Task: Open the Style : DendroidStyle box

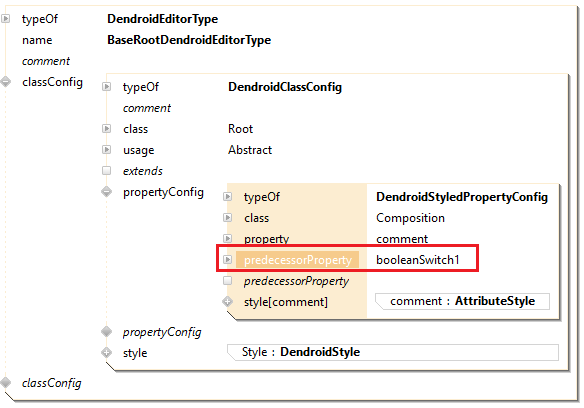Action: coord(393,352)
